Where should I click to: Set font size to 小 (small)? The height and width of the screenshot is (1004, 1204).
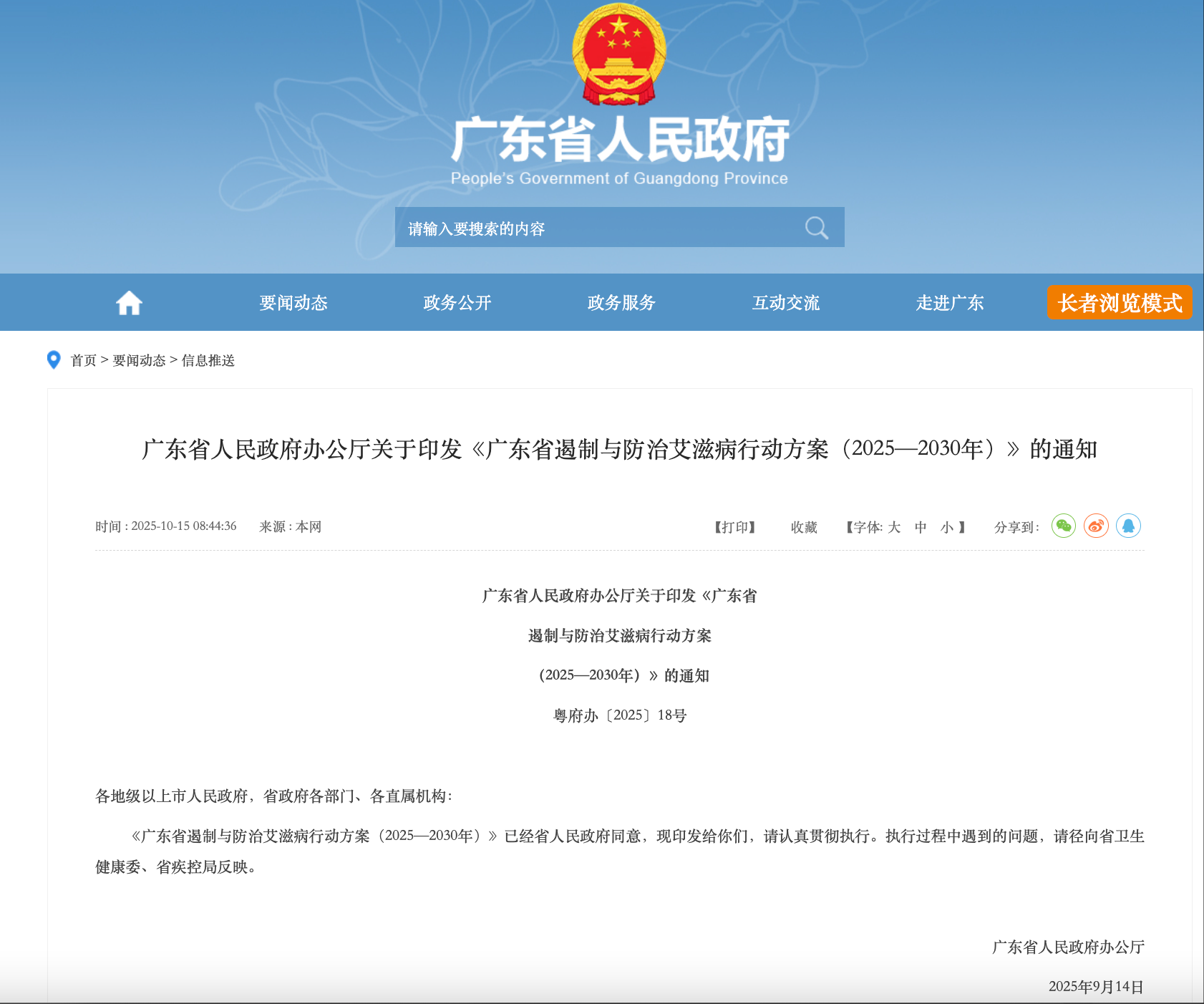947,527
